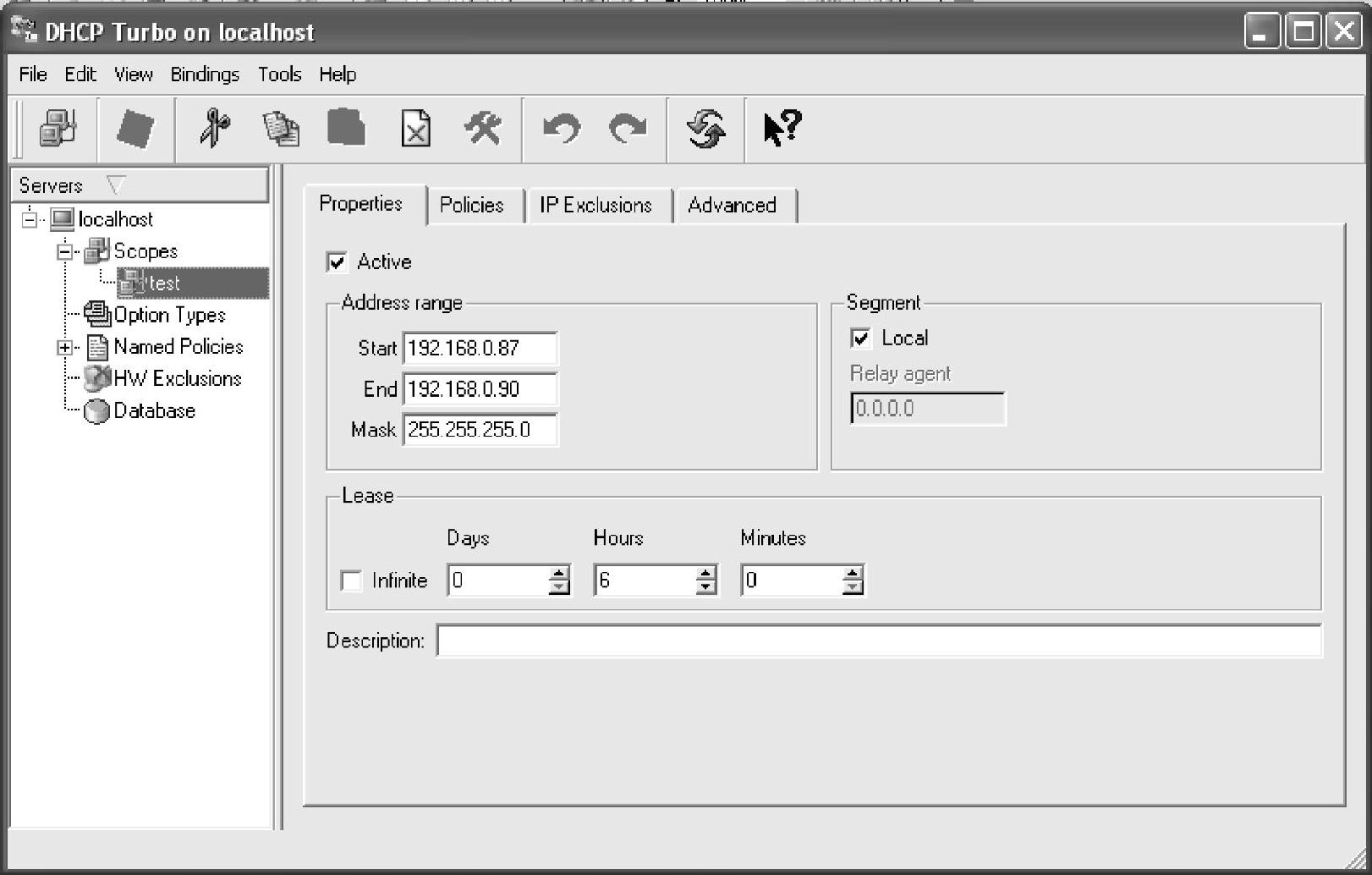1372x875 pixels.
Task: Click the Cut scissors icon
Action: pyautogui.click(x=215, y=129)
